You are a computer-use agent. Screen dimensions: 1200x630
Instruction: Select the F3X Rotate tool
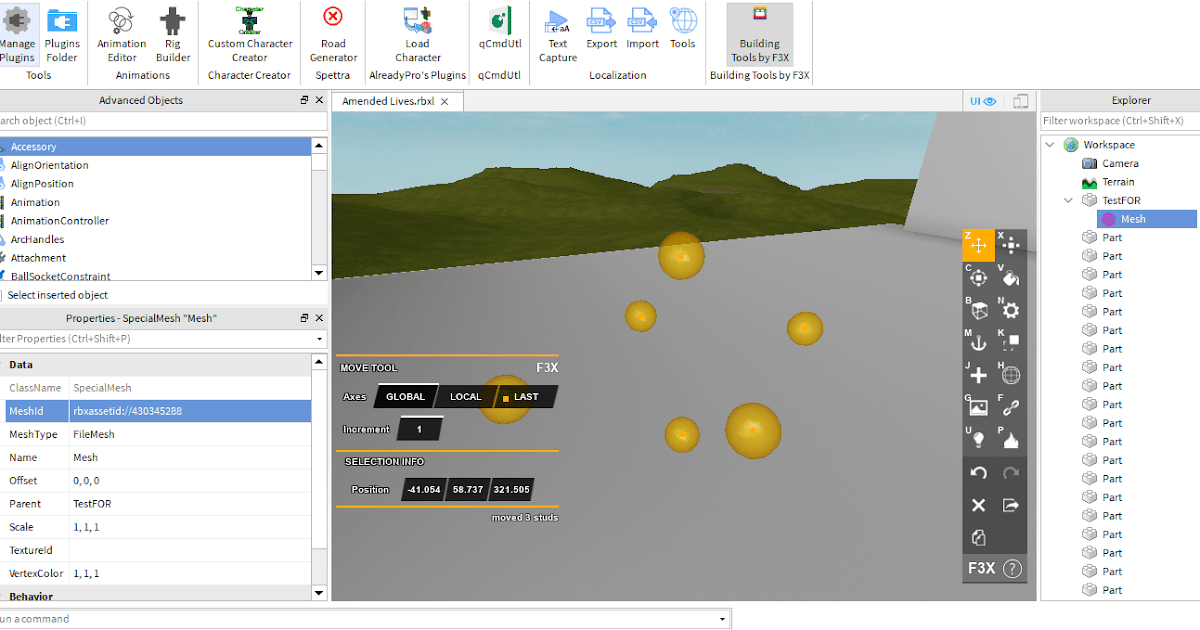click(979, 278)
